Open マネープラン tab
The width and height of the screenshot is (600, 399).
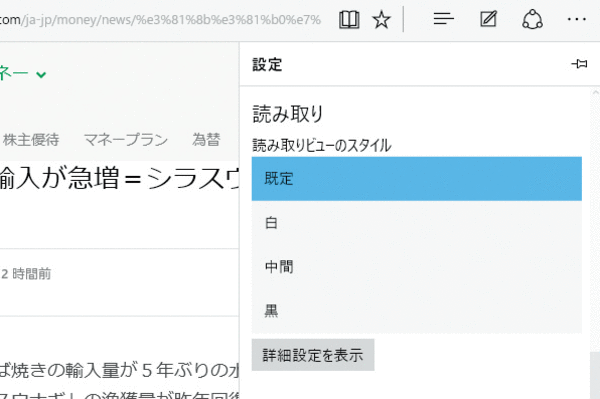click(x=126, y=140)
